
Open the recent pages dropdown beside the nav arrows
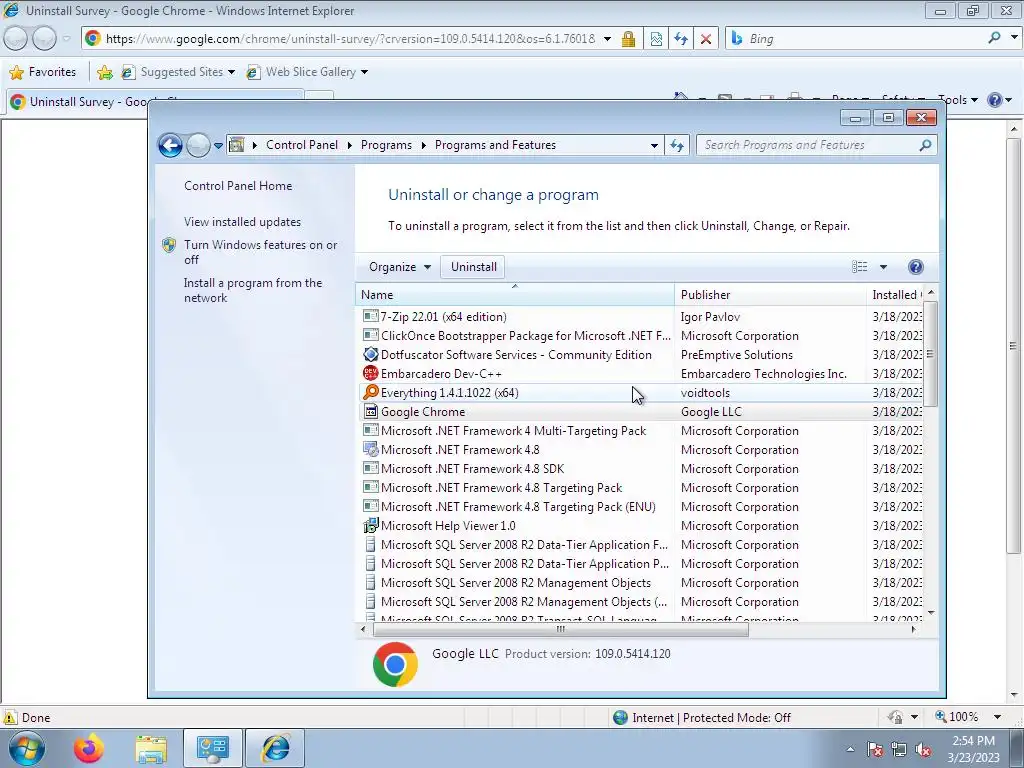click(218, 146)
